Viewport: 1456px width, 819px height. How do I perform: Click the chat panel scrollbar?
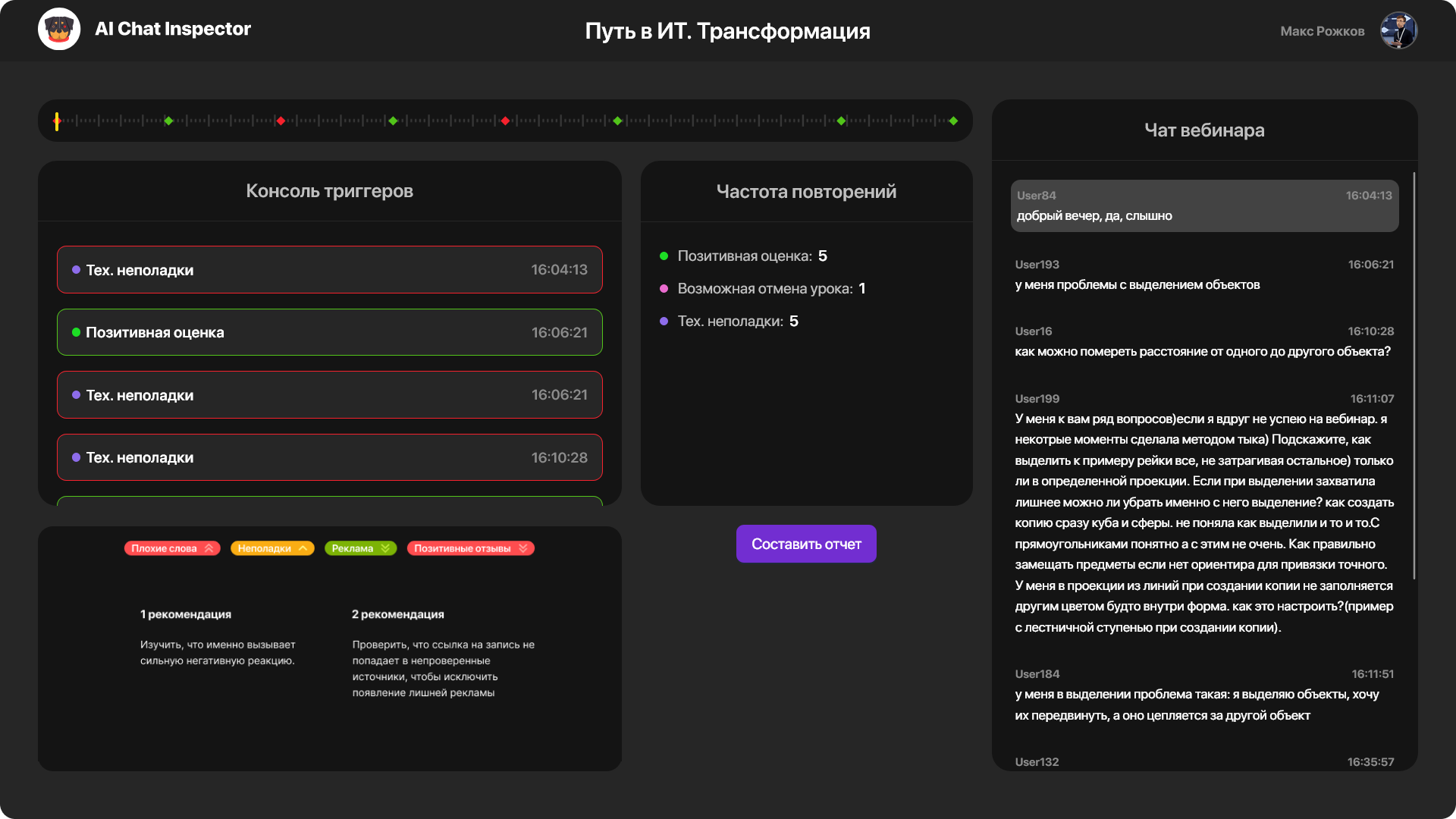pyautogui.click(x=1414, y=375)
